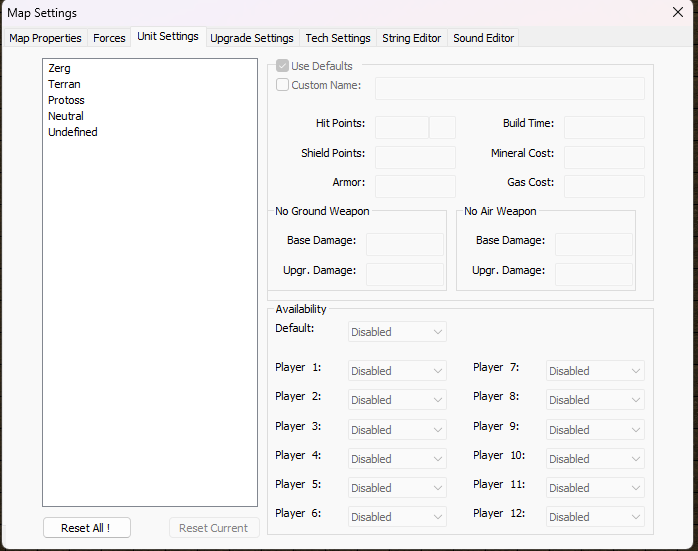698x551 pixels.
Task: Click the Undefined list entry
Action: click(x=72, y=132)
